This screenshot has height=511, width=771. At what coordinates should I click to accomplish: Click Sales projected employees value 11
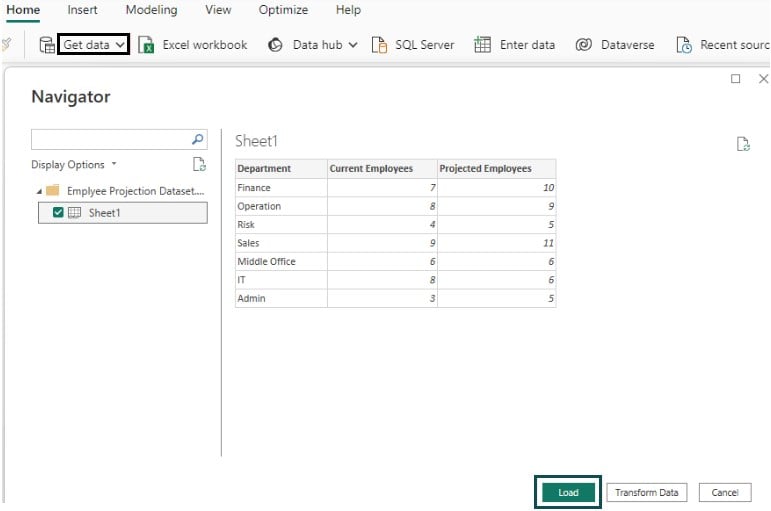[x=497, y=243]
